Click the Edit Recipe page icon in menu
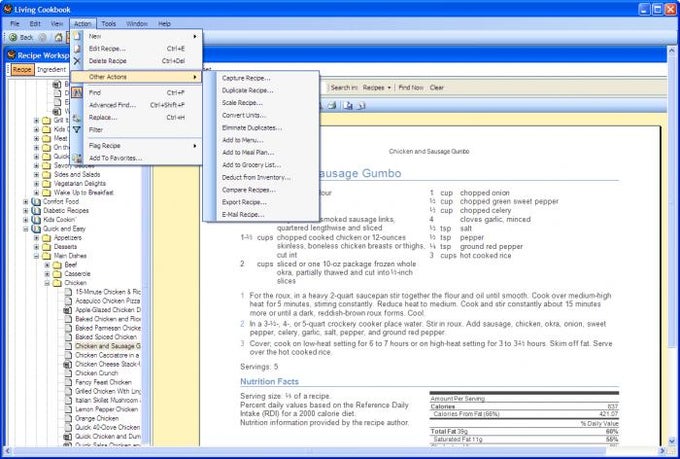The width and height of the screenshot is (680, 459). [77, 49]
